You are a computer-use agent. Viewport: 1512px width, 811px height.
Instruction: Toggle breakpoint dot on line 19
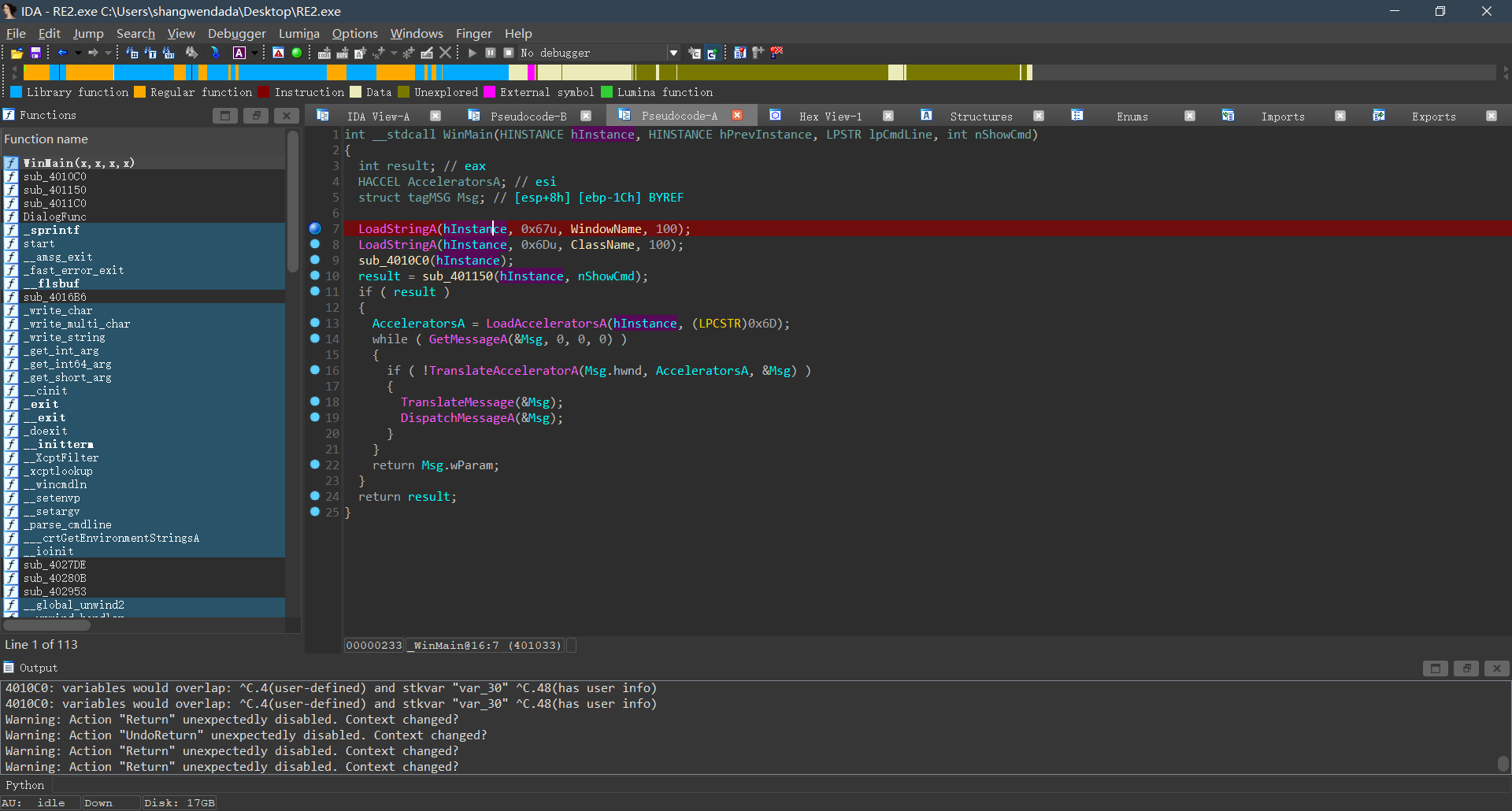tap(315, 417)
